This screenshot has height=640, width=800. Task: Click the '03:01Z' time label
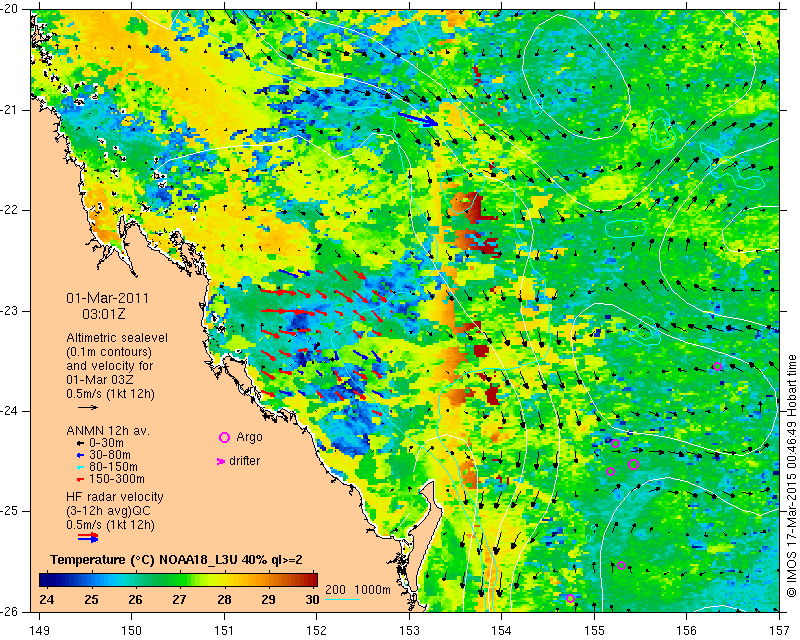click(x=104, y=314)
